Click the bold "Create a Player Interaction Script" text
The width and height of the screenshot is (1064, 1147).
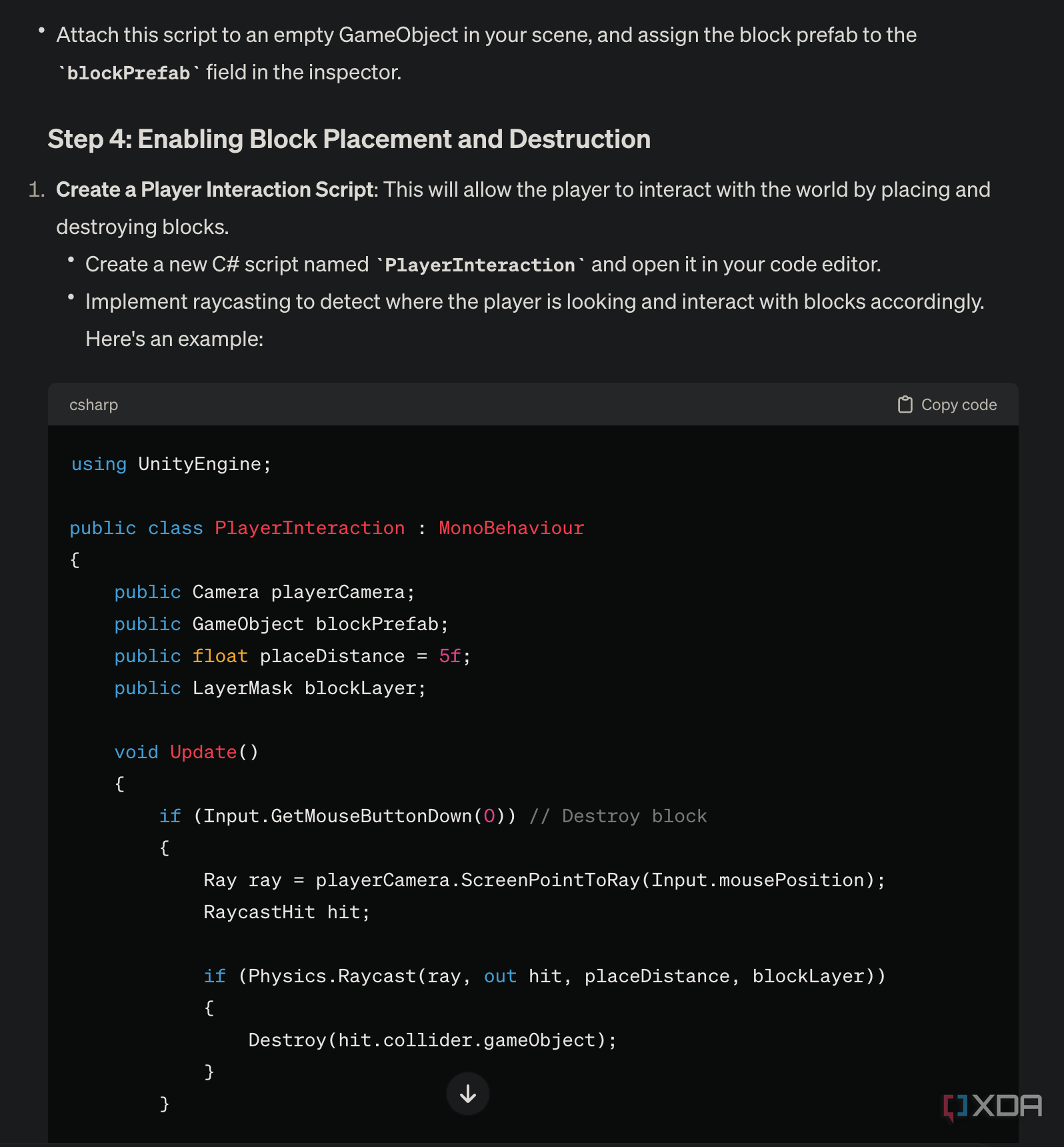pos(215,190)
